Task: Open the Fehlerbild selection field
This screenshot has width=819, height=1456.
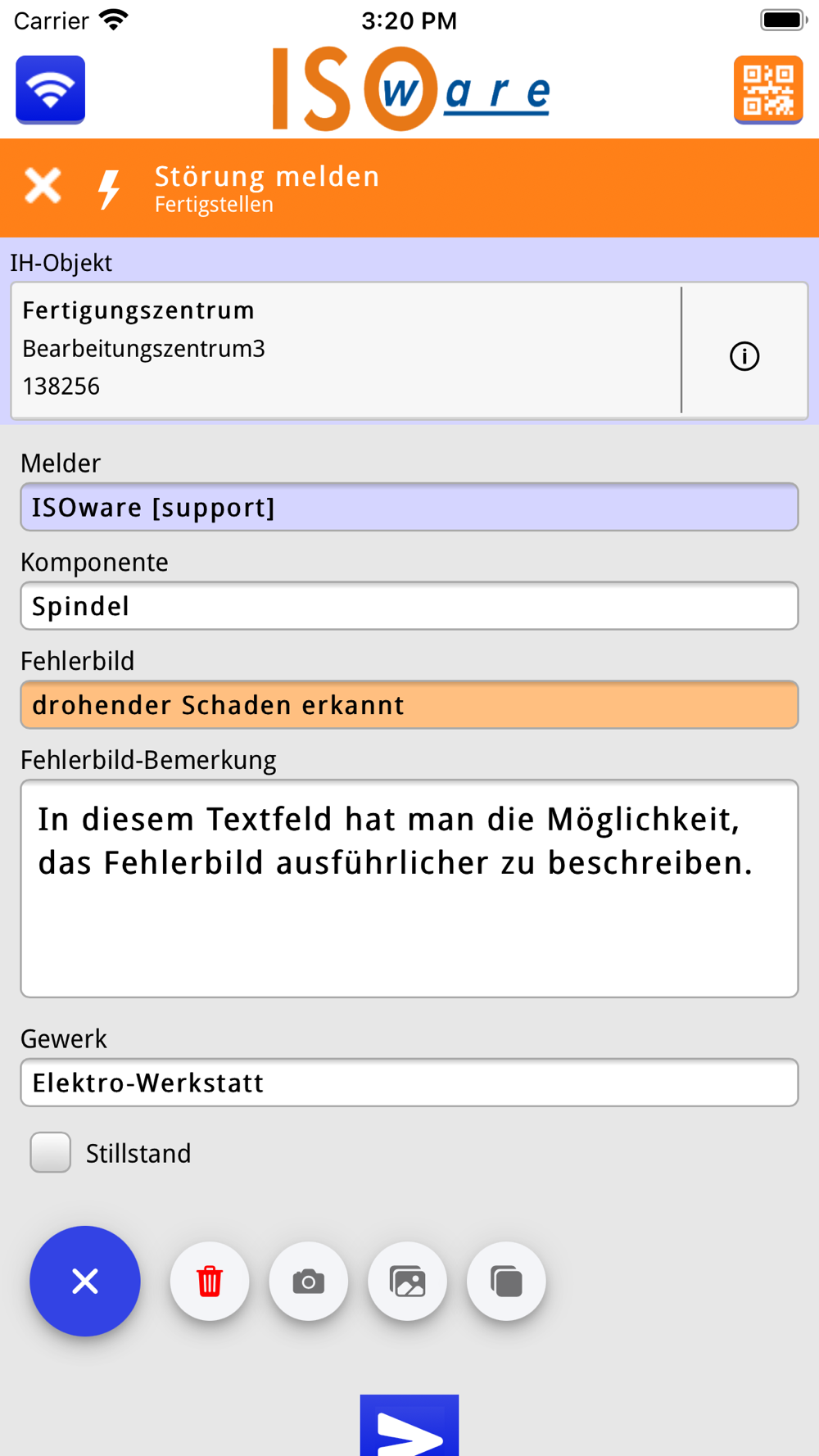Action: tap(409, 705)
